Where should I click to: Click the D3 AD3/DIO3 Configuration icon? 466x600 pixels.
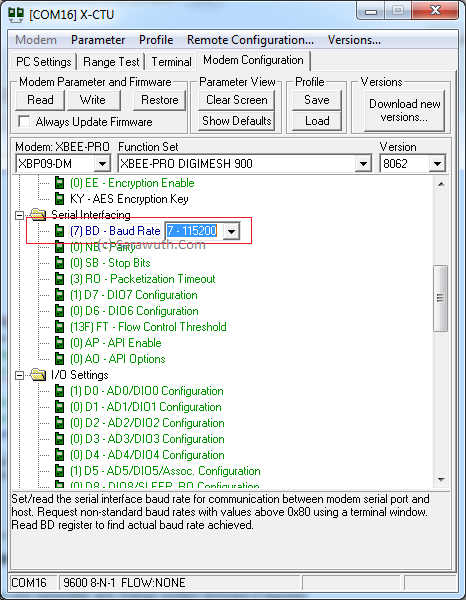59,439
